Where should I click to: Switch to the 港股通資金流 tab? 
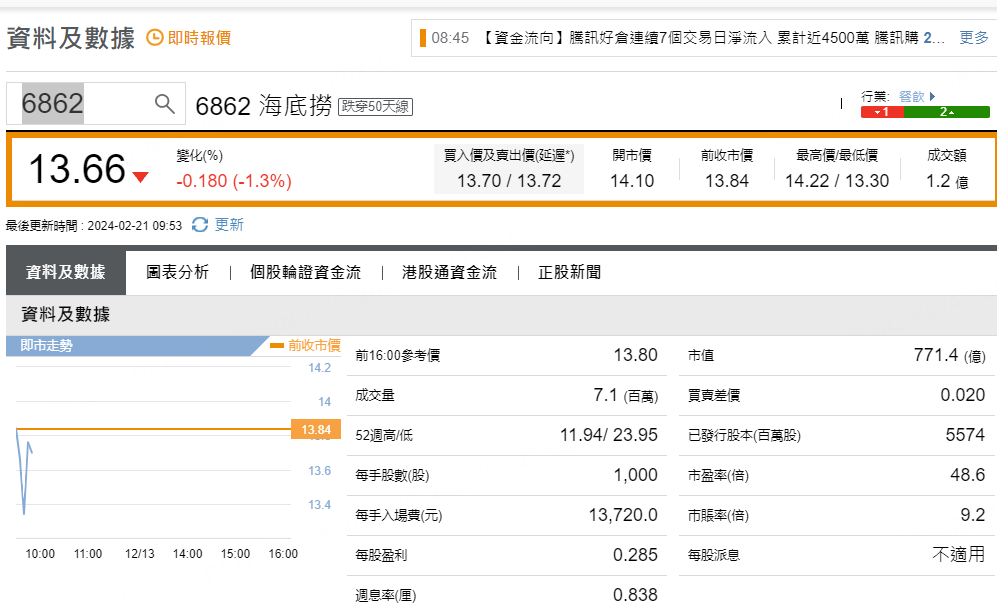point(450,272)
